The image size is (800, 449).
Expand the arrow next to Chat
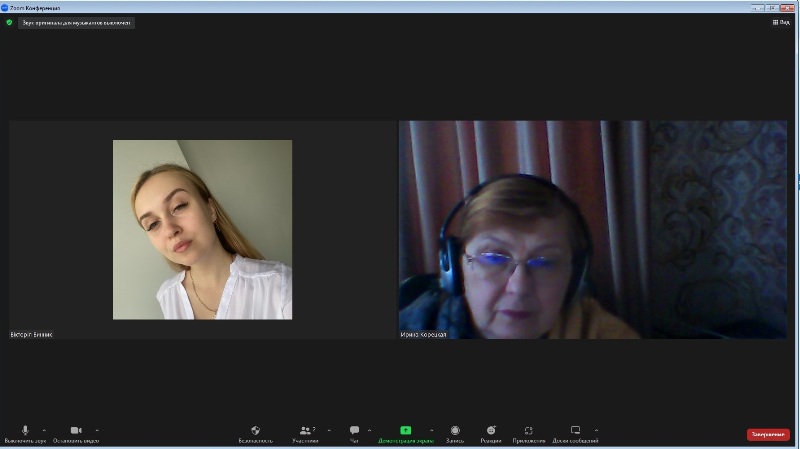[369, 431]
